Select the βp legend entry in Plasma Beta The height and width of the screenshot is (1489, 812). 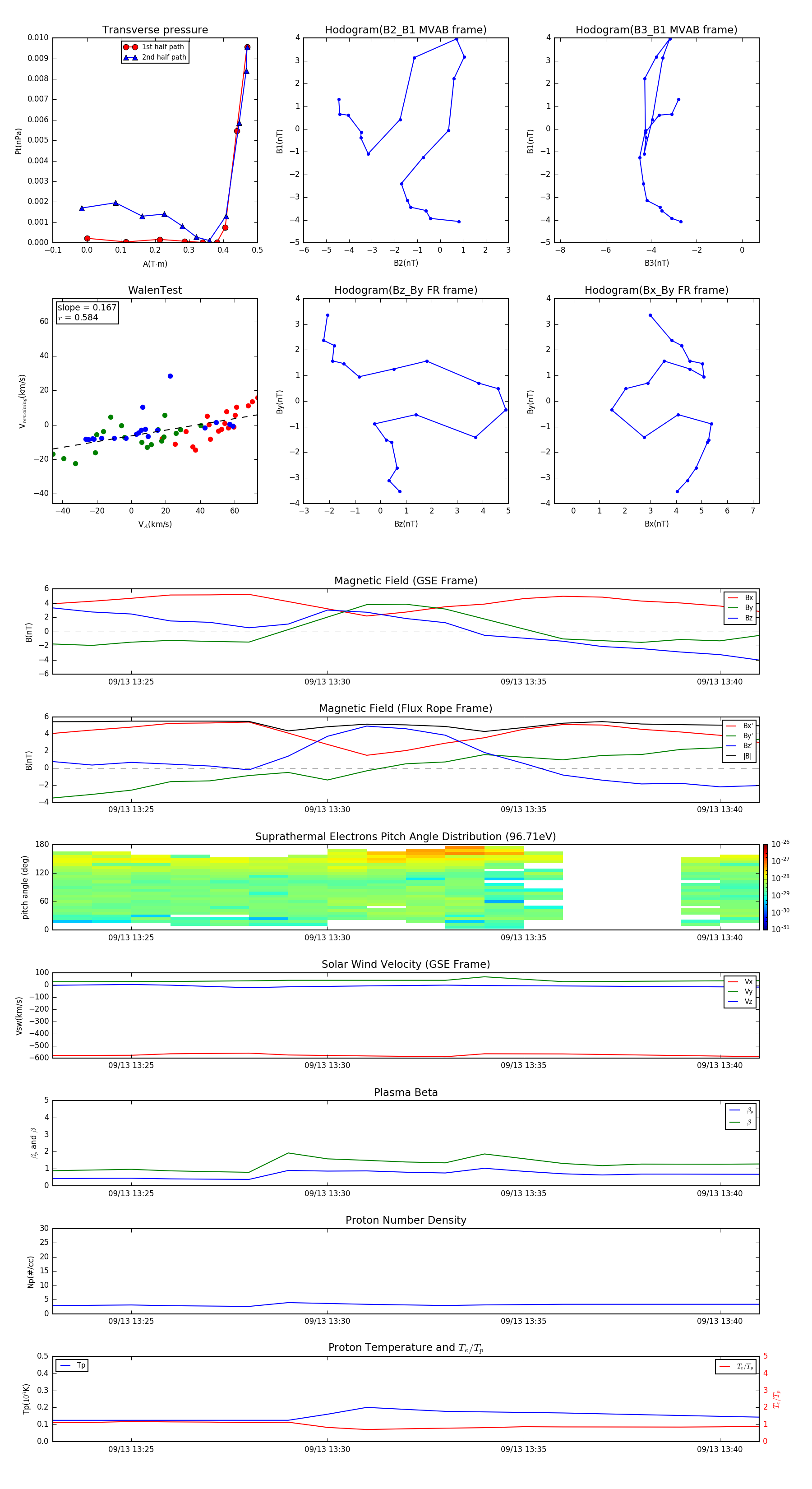[x=741, y=1110]
